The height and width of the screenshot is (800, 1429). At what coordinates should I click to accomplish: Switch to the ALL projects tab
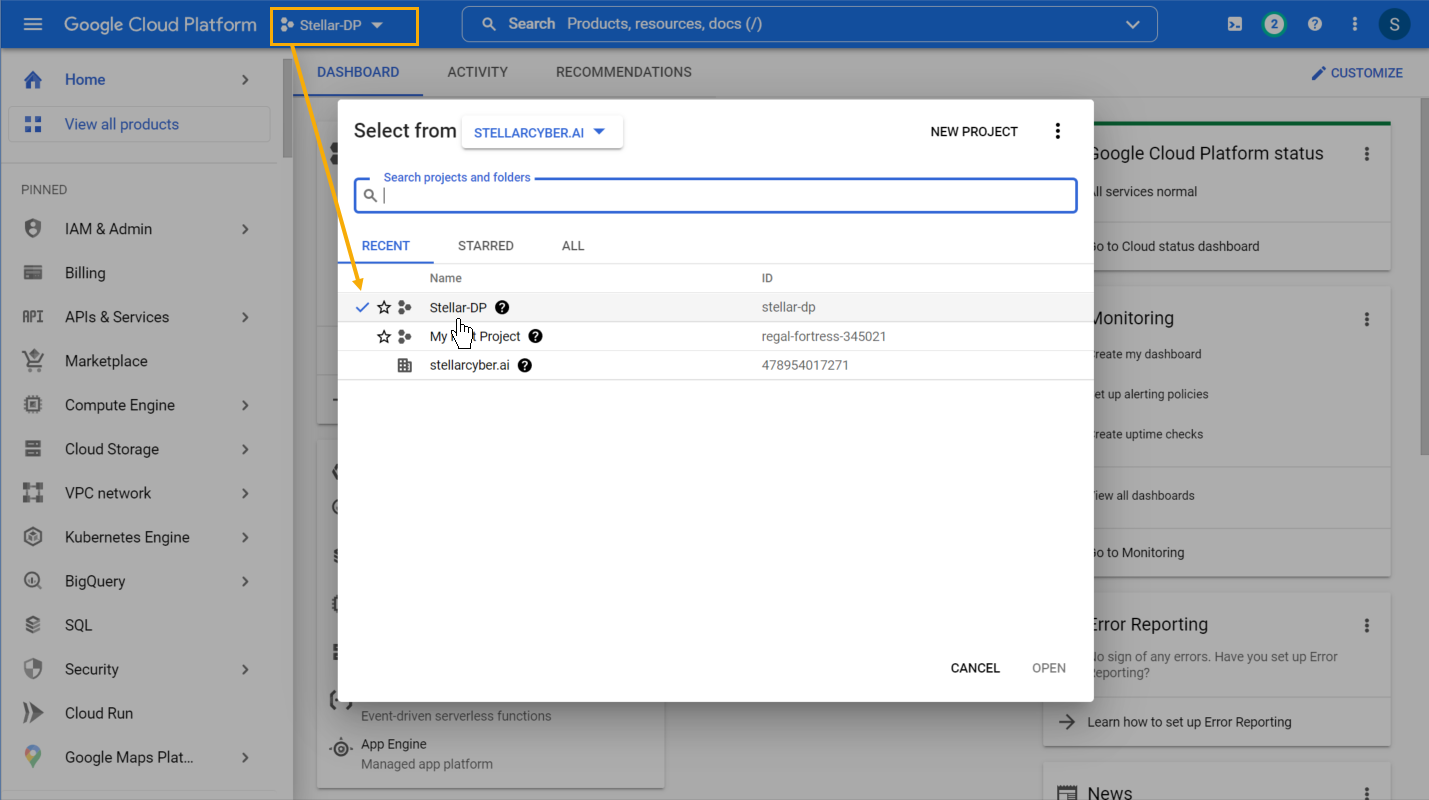(573, 246)
